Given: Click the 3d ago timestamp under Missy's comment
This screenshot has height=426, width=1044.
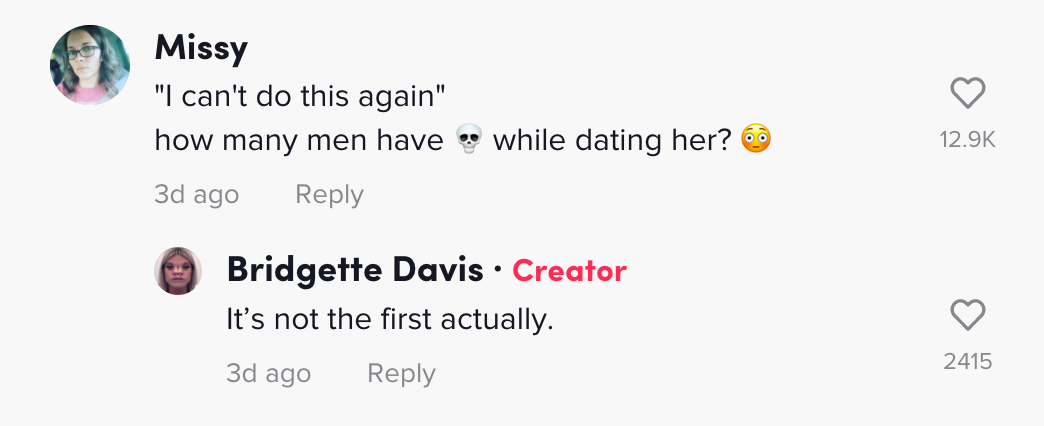Looking at the screenshot, I should coord(196,194).
